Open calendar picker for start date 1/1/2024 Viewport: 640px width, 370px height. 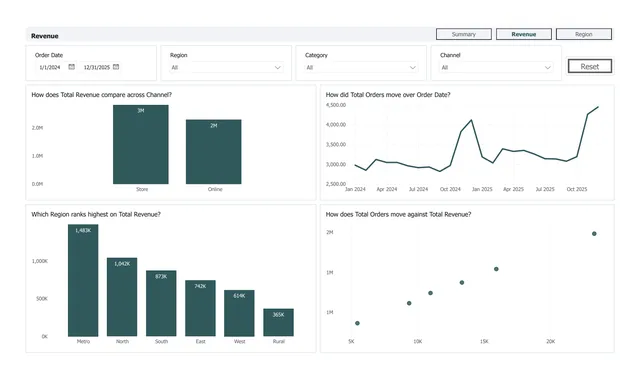[71, 67]
